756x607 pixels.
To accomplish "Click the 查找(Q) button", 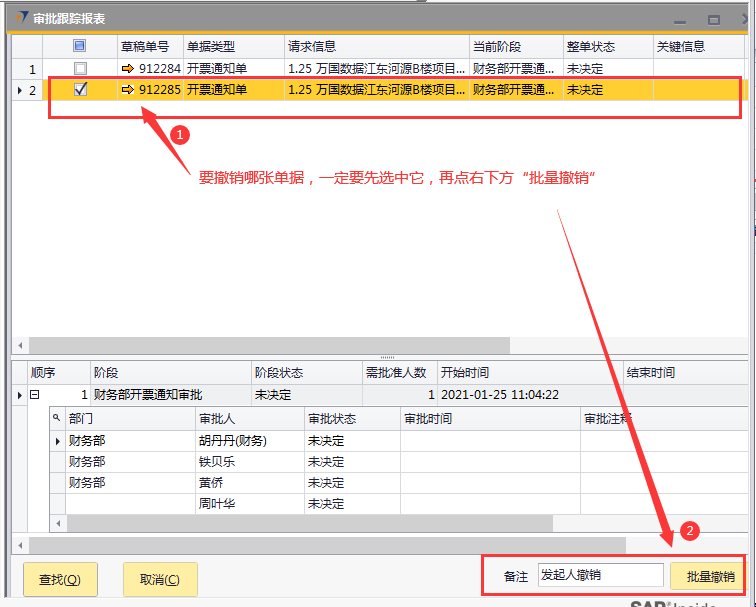I will [59, 579].
